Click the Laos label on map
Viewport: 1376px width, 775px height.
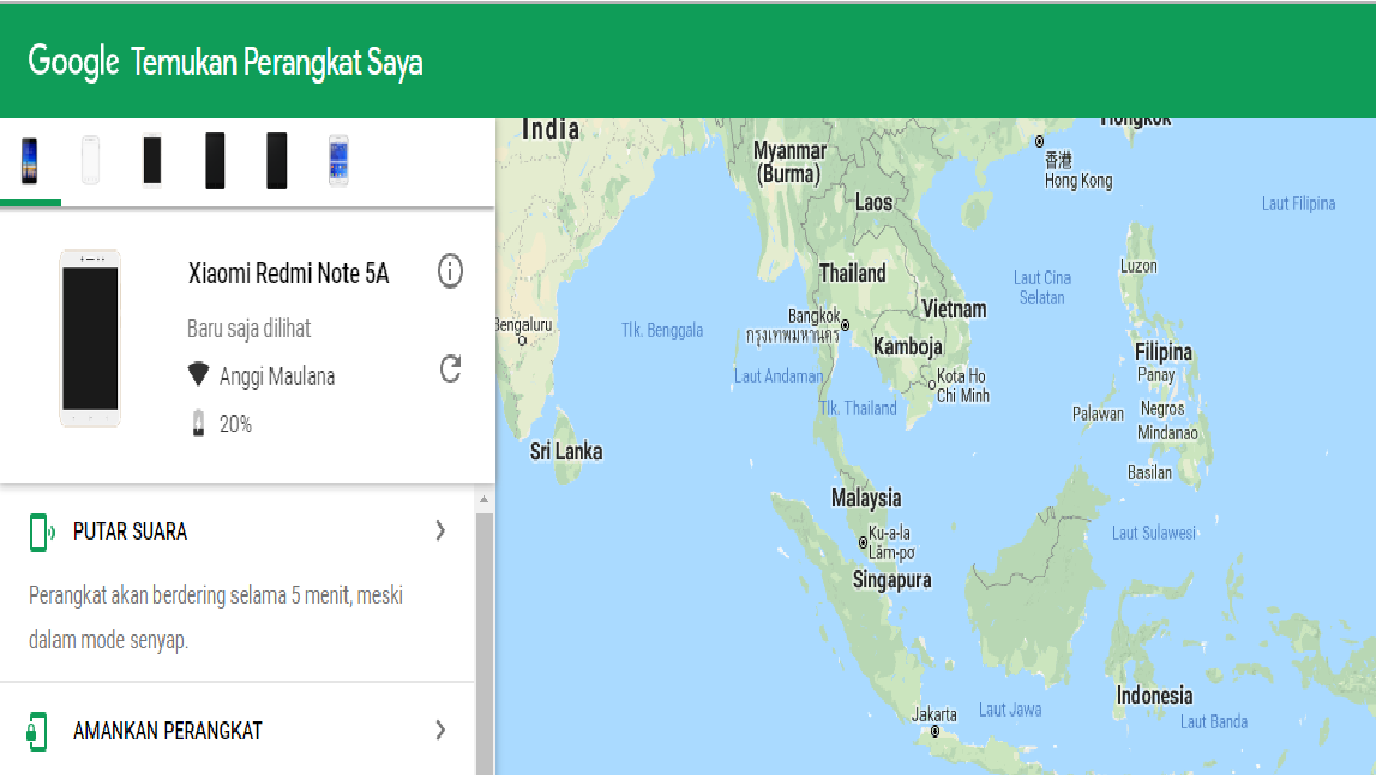(x=873, y=202)
